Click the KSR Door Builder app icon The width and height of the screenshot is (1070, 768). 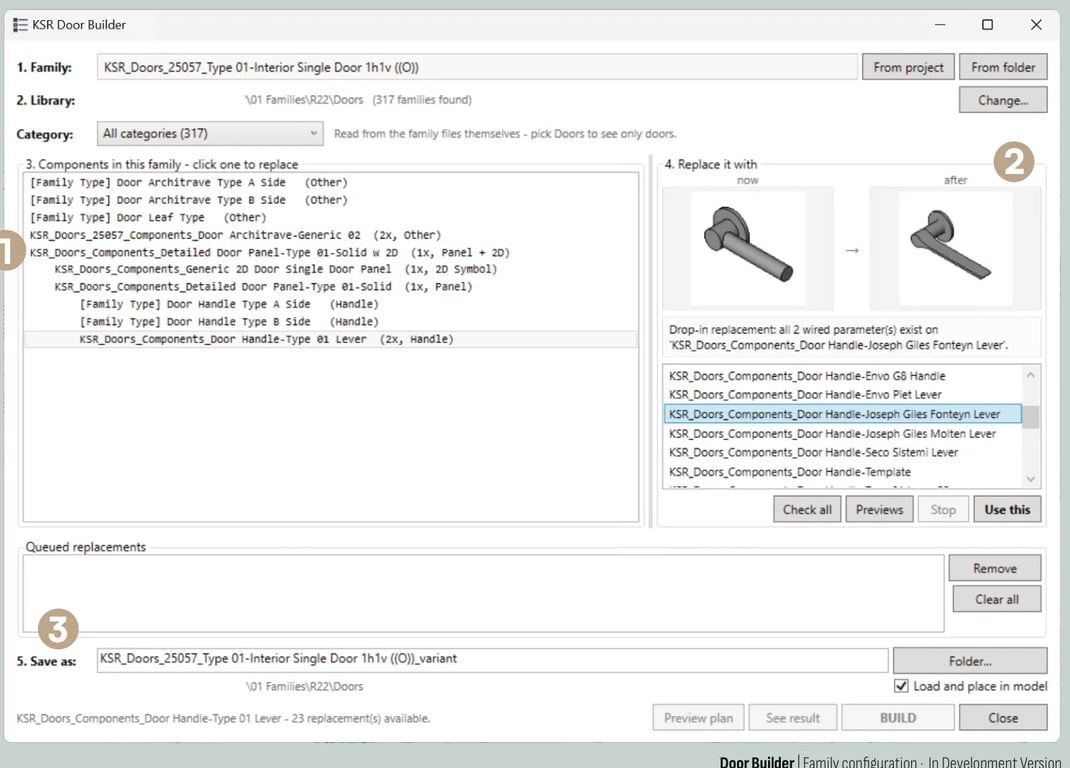(20, 25)
